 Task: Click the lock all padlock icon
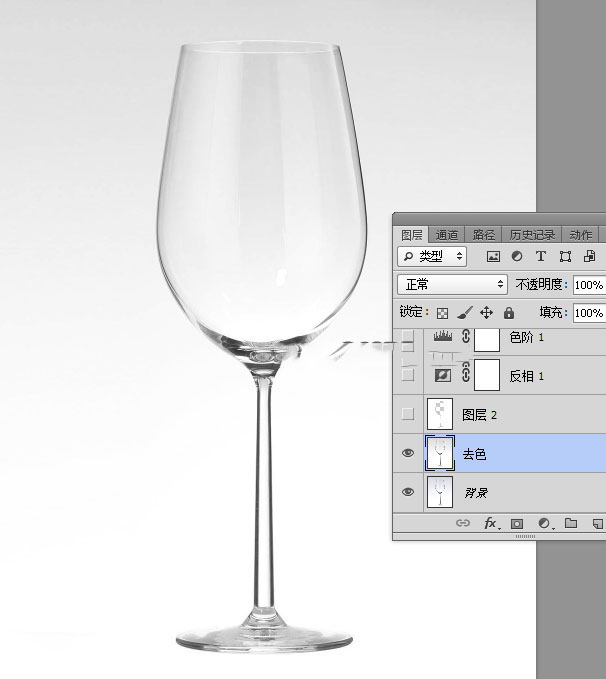(509, 313)
